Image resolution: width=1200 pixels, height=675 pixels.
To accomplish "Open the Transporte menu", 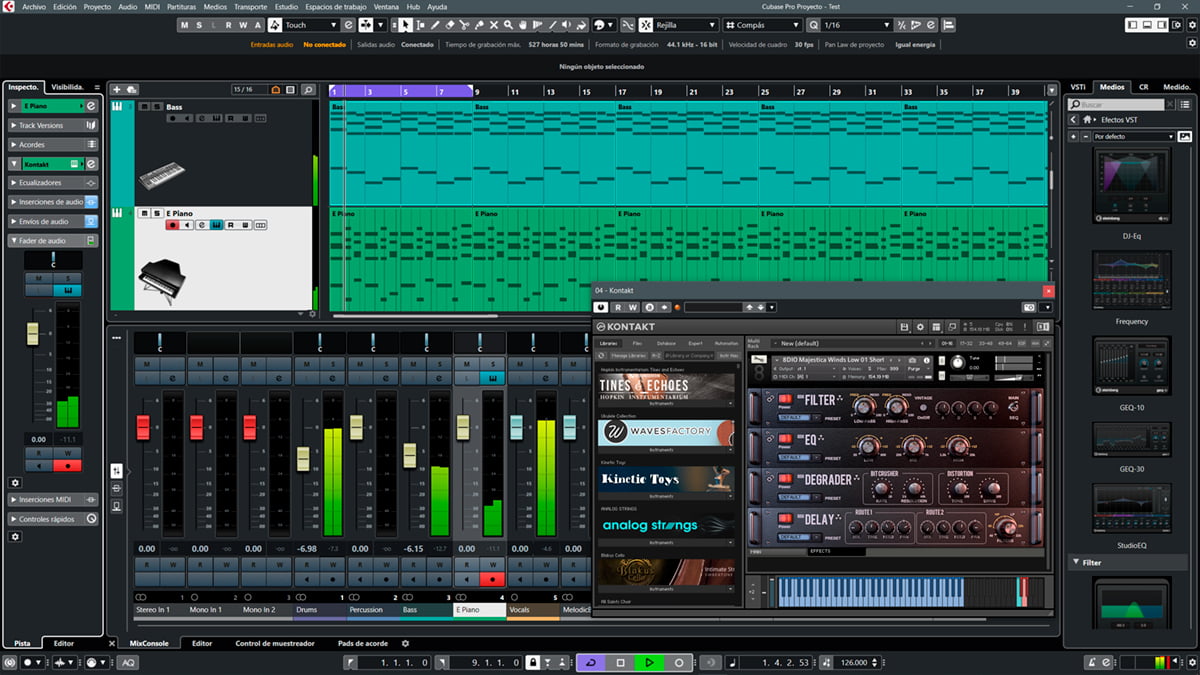I will (x=250, y=6).
